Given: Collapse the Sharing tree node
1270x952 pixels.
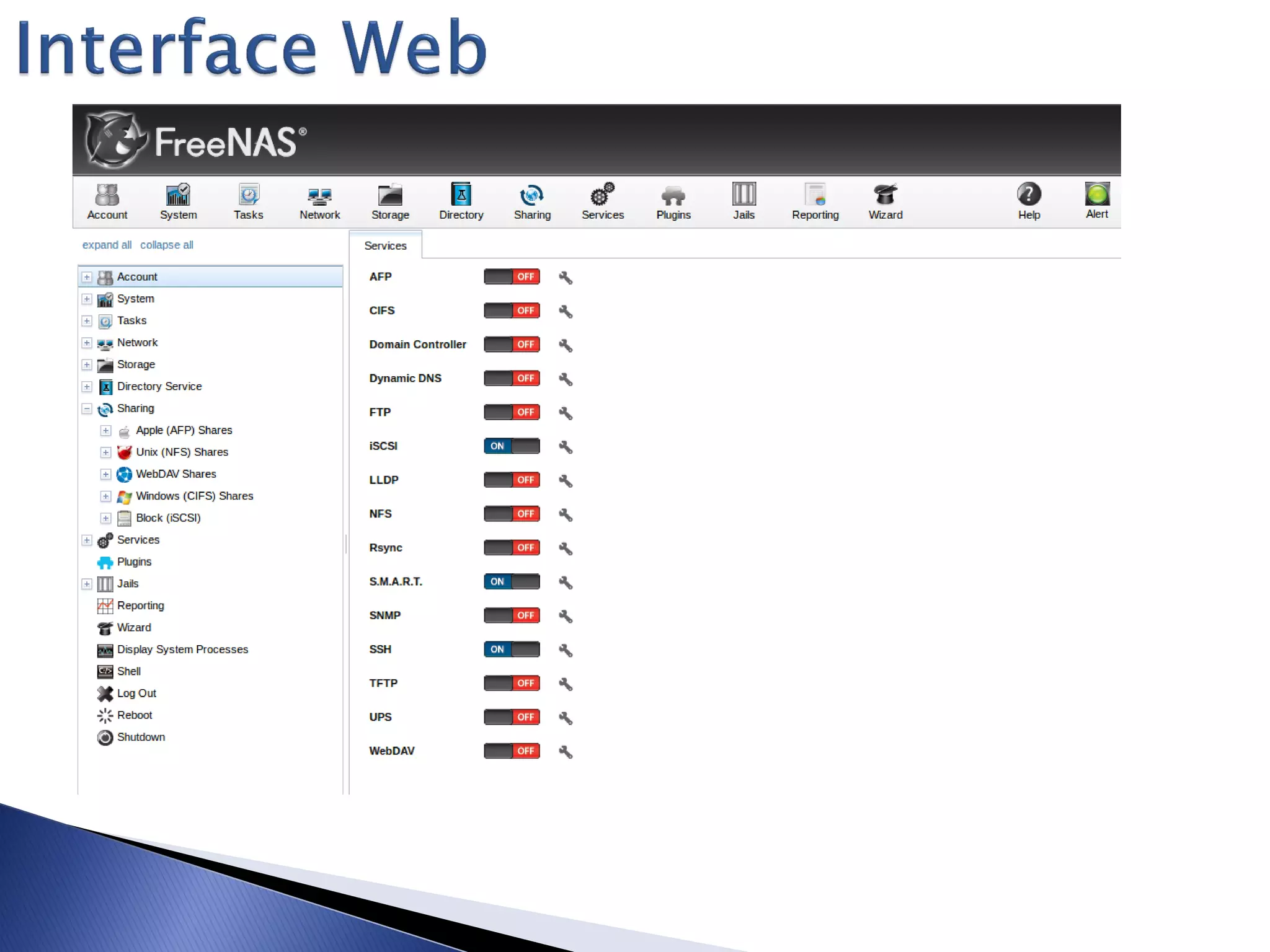Looking at the screenshot, I should [87, 408].
